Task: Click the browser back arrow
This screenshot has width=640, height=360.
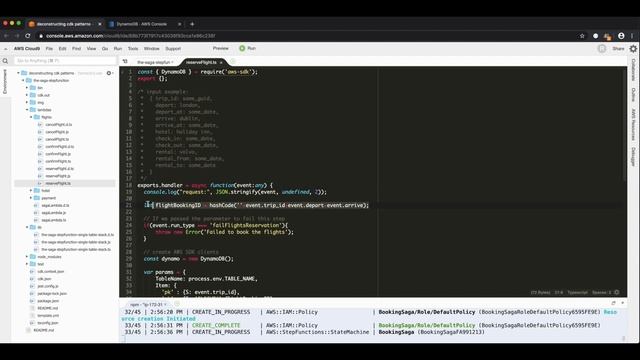Action: click(x=6, y=36)
